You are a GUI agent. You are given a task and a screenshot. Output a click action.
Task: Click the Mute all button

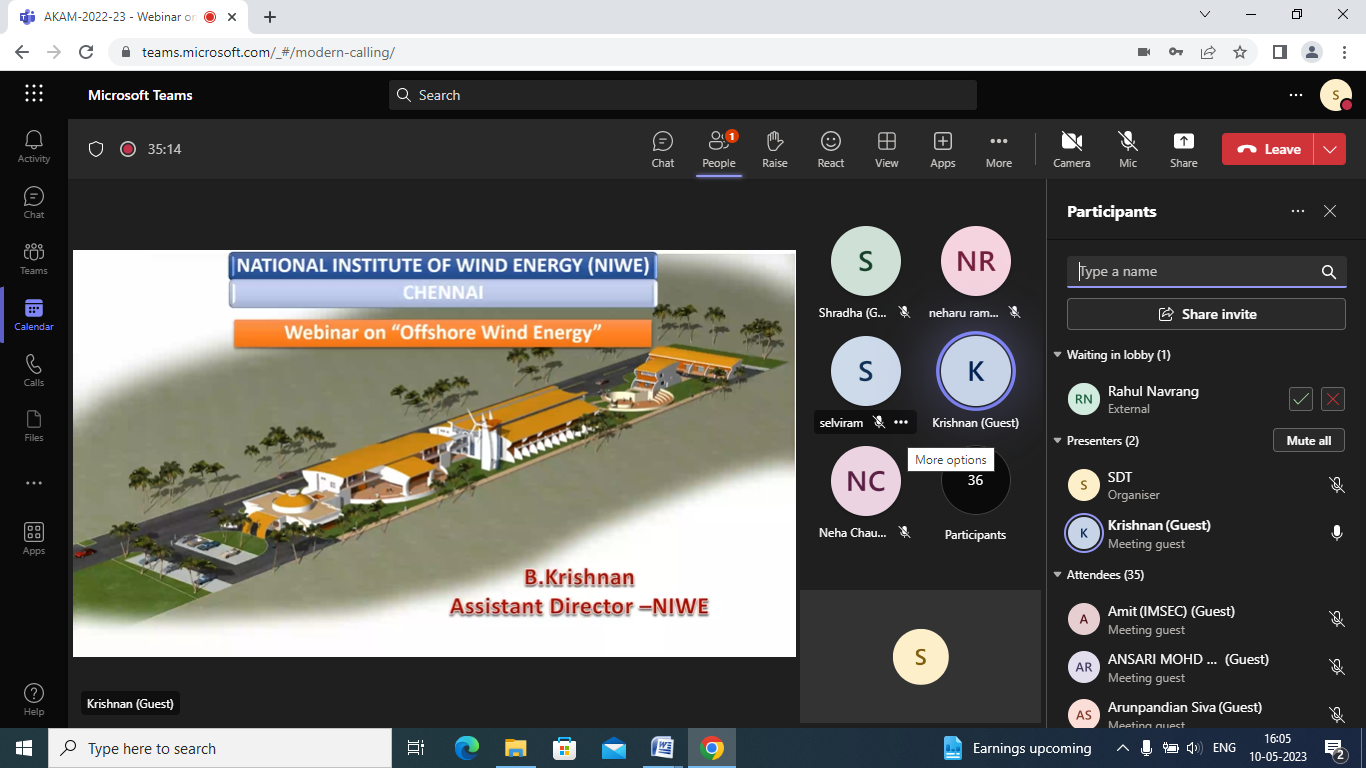coord(1308,441)
